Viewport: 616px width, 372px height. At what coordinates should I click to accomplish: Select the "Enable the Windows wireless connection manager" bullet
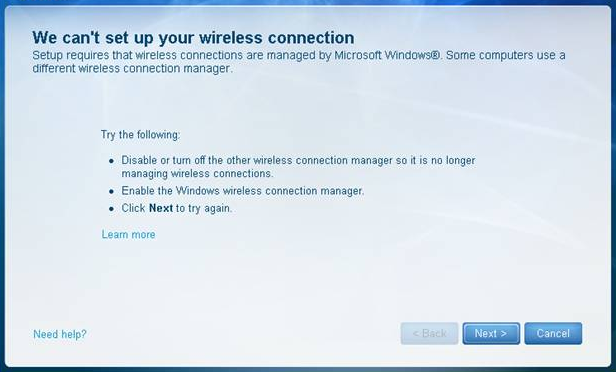tap(243, 191)
